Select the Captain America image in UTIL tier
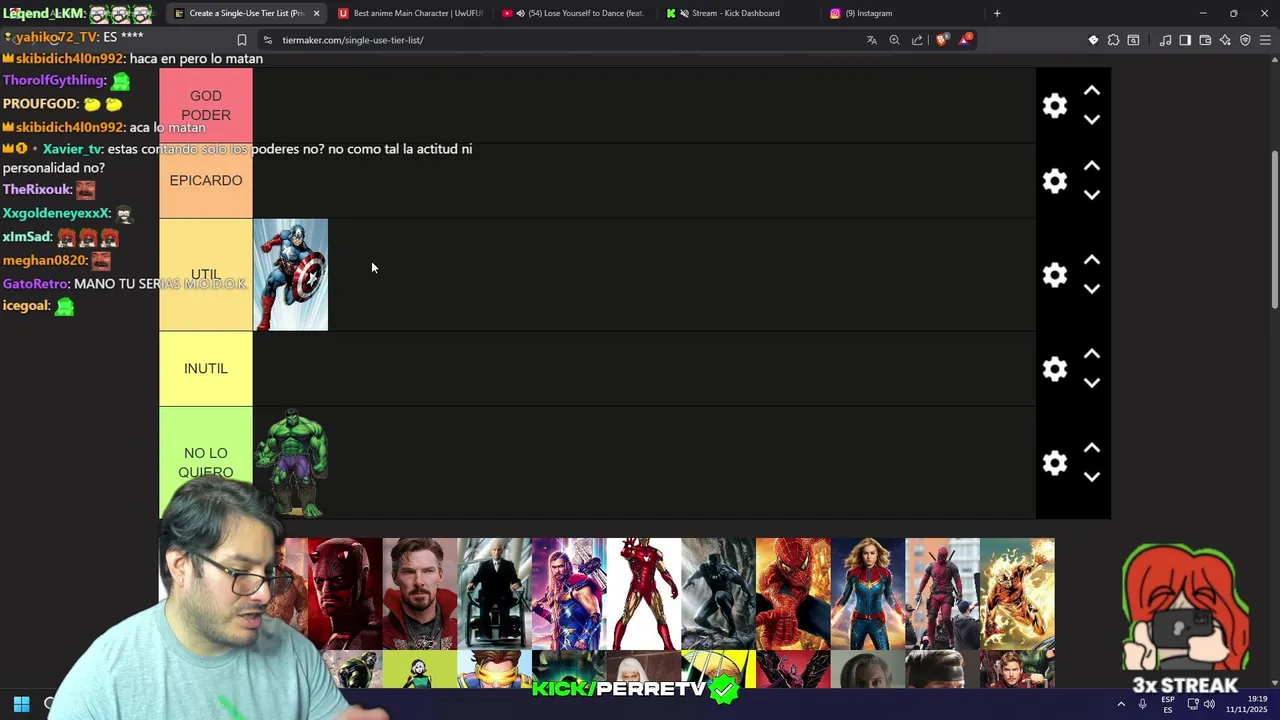 290,275
